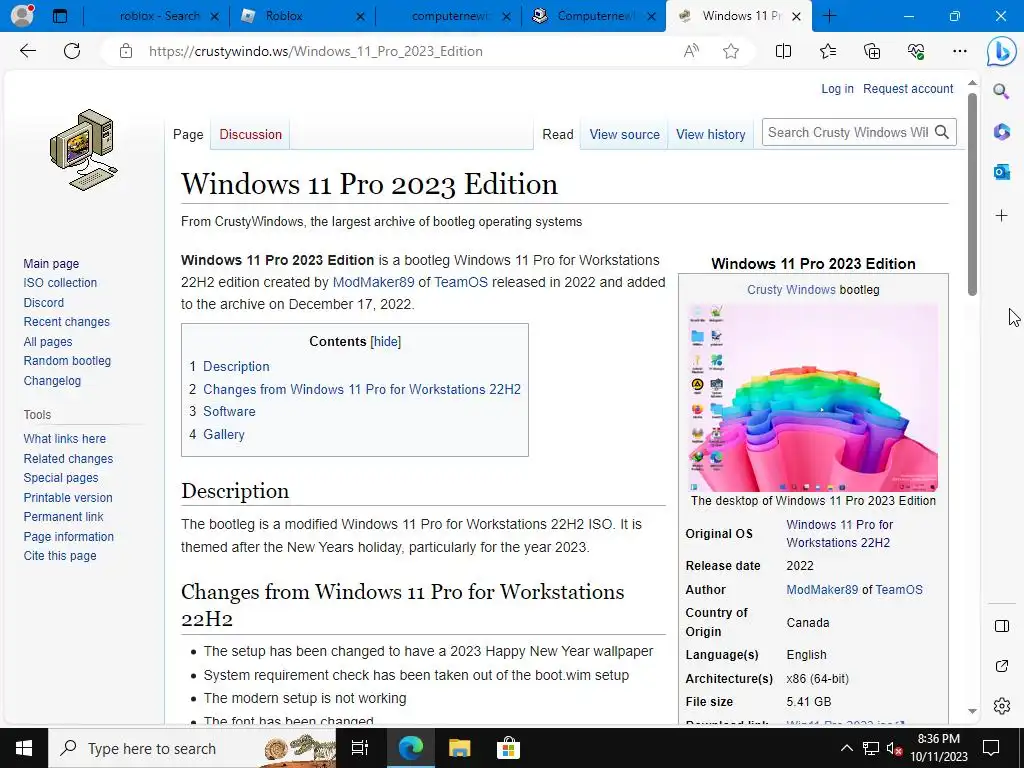1024x768 pixels.
Task: Add this page to favorites star
Action: 731,51
